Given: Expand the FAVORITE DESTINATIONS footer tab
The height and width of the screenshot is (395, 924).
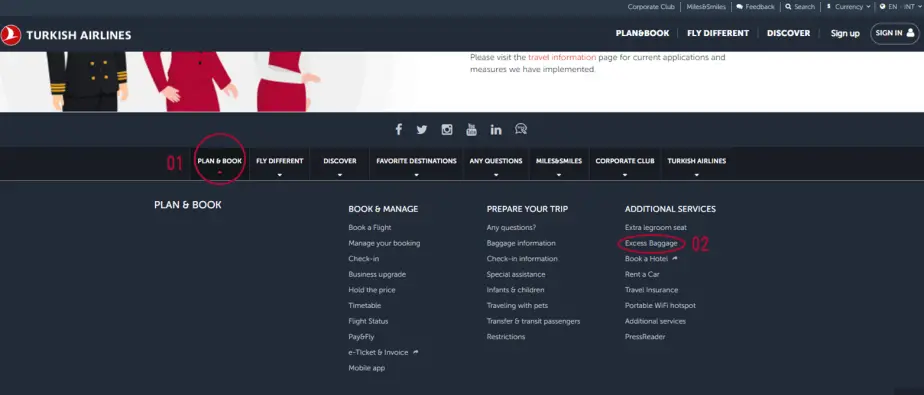Looking at the screenshot, I should [416, 164].
